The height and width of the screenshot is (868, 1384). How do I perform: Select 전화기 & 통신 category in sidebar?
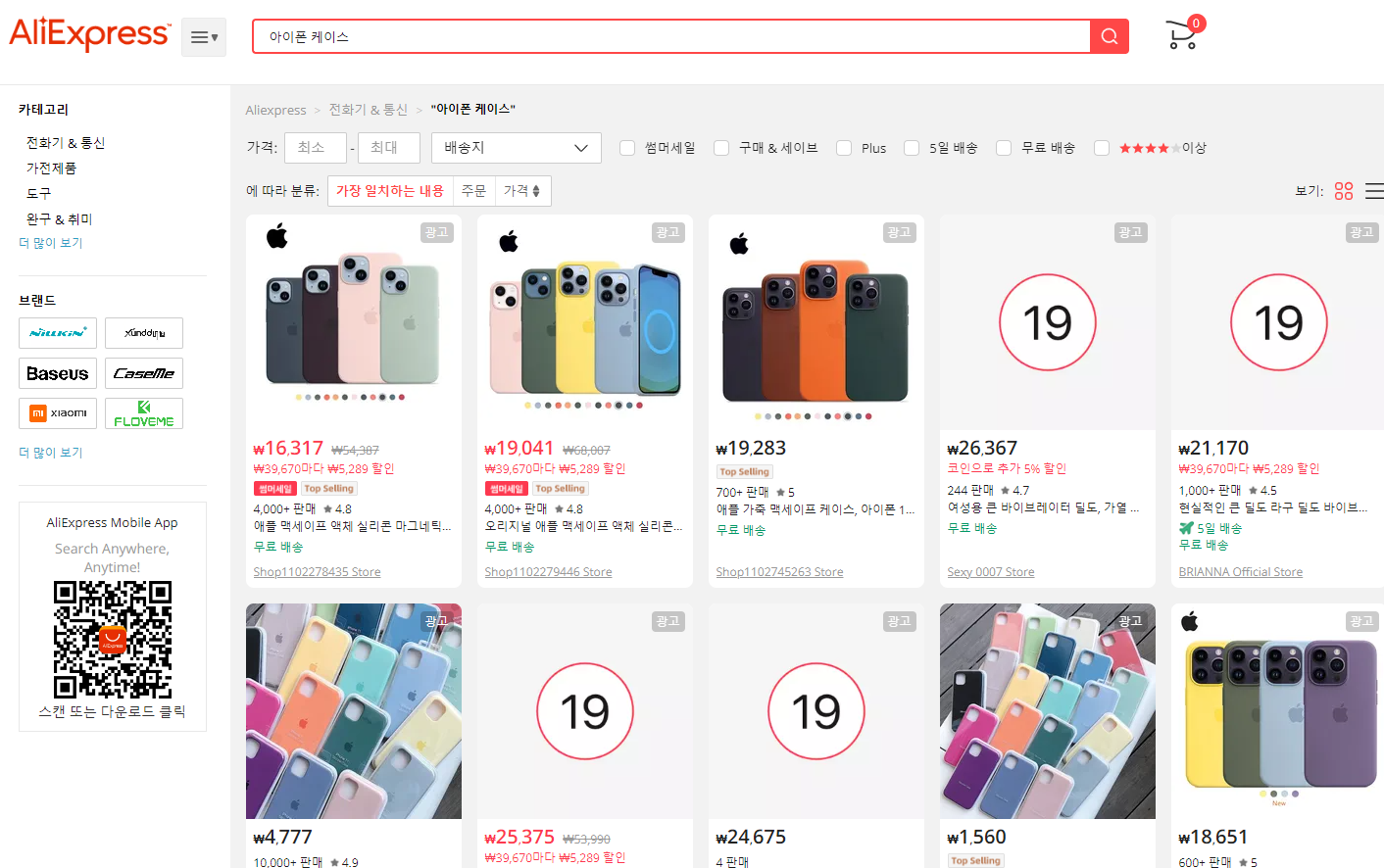click(66, 143)
